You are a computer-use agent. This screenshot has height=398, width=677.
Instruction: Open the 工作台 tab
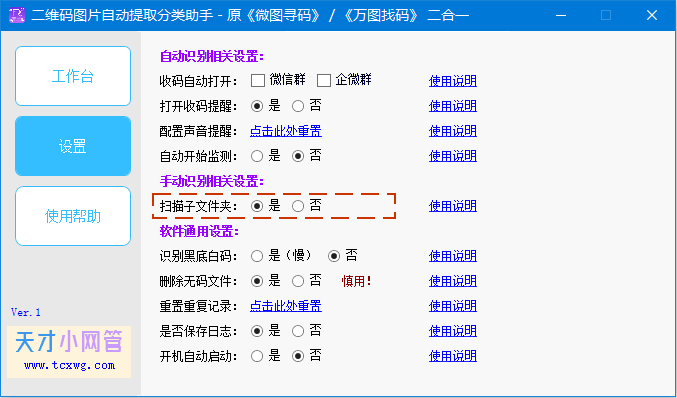73,76
